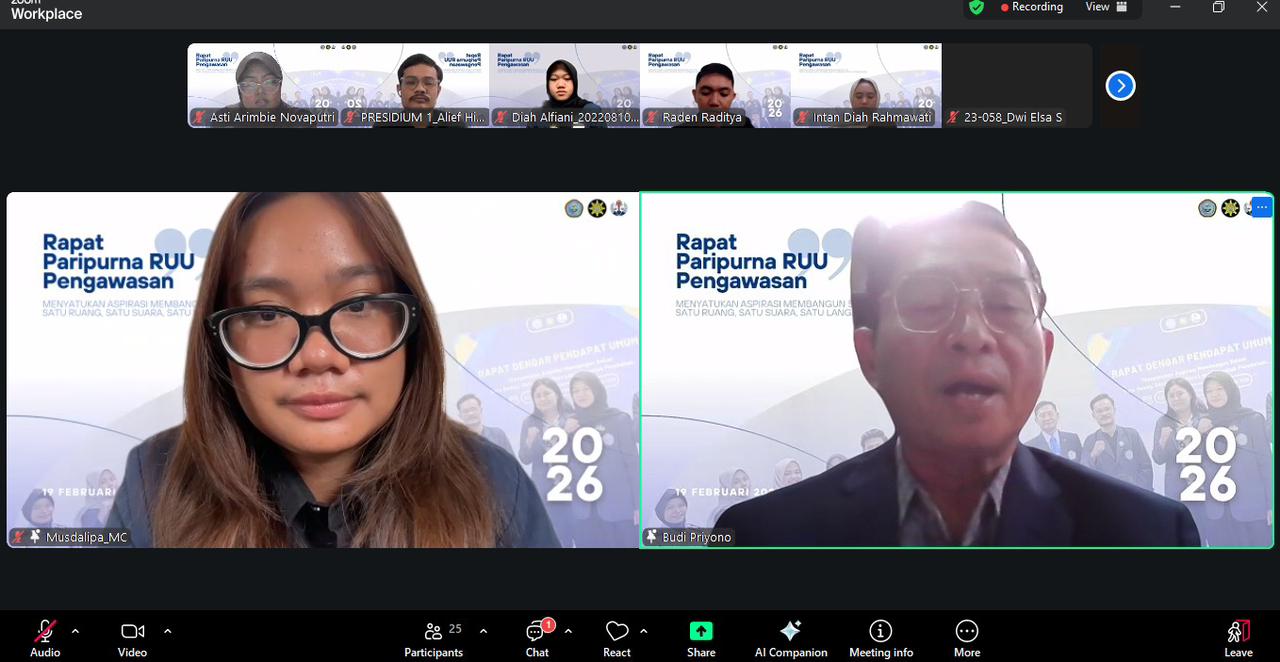Screen dimensions: 1280x662
Task: Open the View layout menu
Action: pos(1106,7)
